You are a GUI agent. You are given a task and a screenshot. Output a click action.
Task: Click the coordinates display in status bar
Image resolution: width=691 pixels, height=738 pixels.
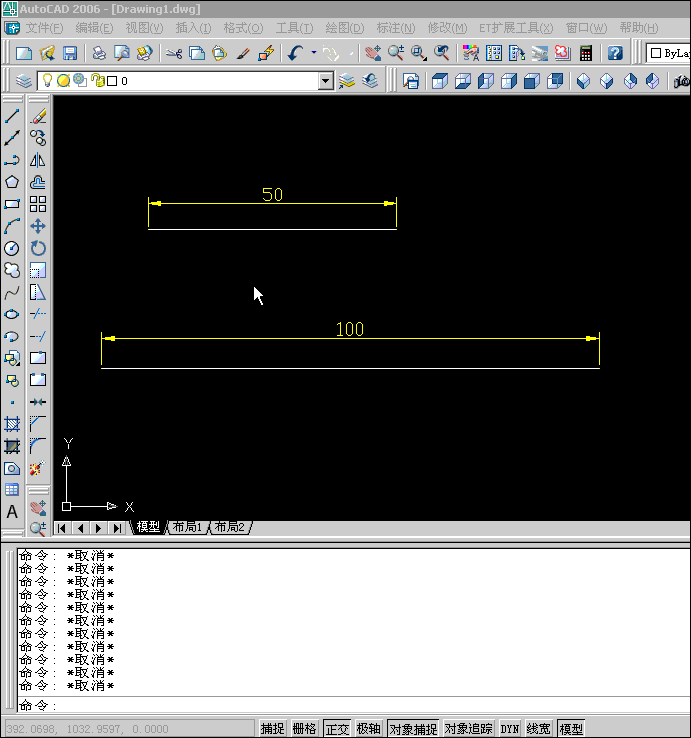[x=129, y=729]
